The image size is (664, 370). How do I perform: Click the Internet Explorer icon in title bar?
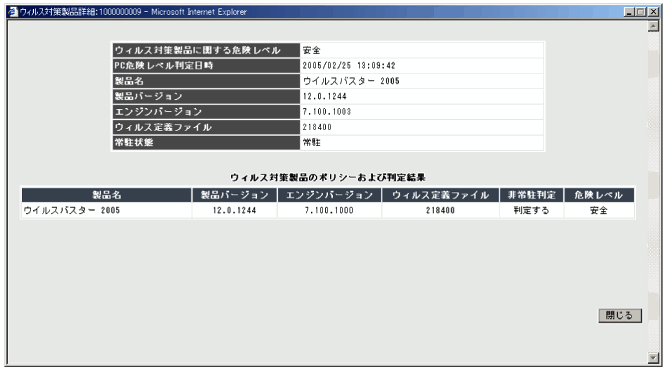13,12
